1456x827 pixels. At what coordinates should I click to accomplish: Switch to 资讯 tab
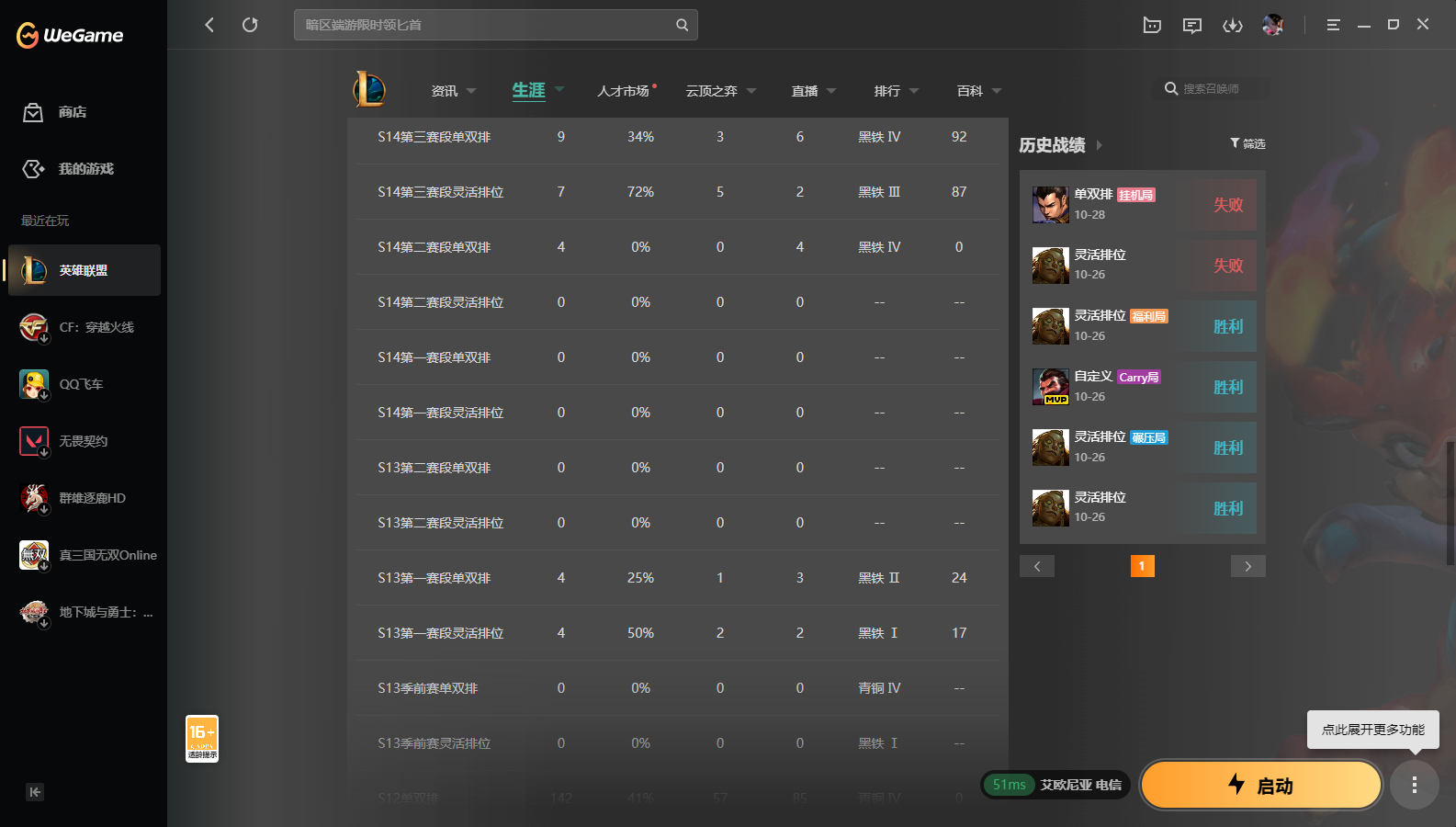coord(445,91)
